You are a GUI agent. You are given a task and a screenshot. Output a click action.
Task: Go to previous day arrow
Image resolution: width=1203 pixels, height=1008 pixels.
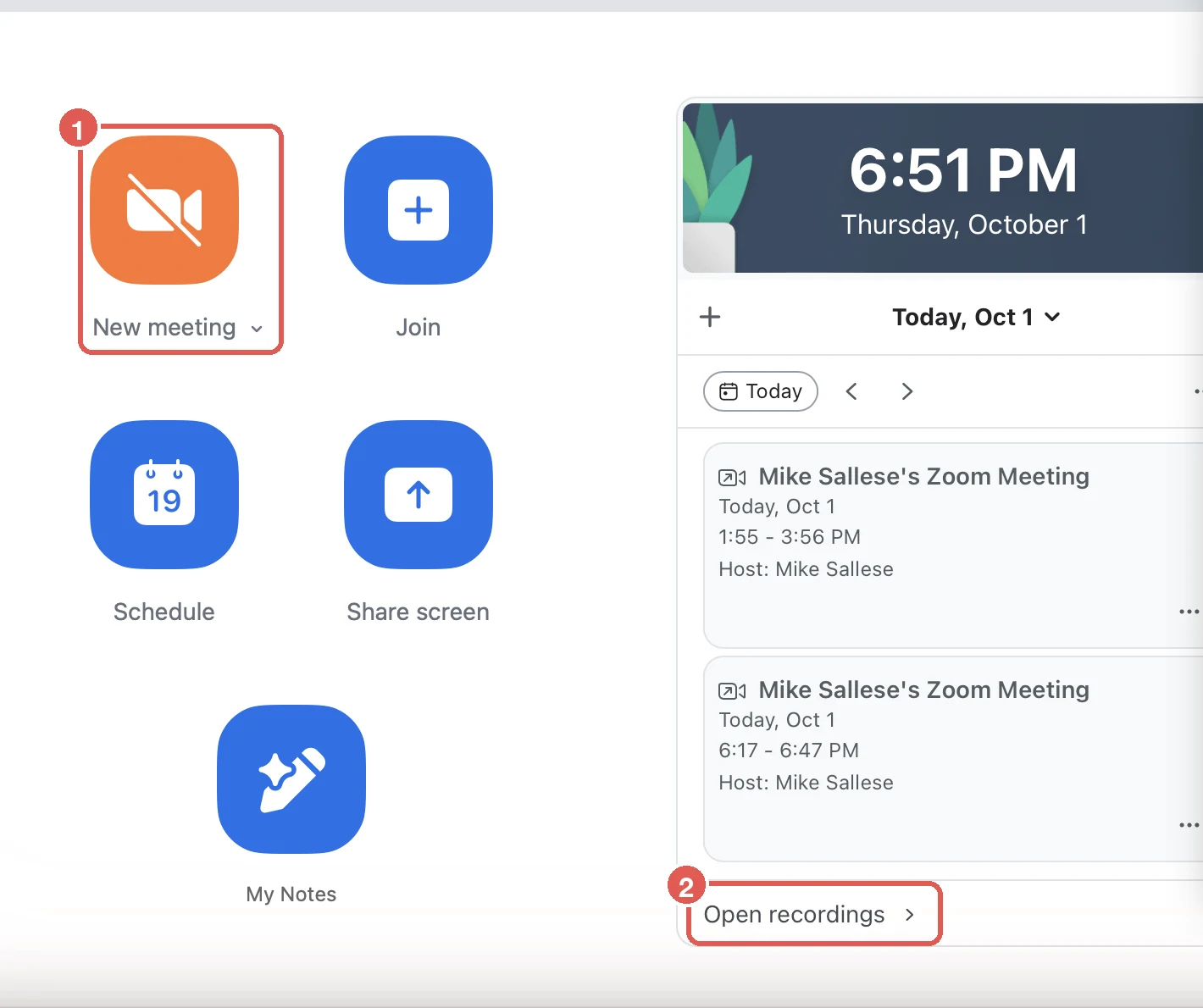click(852, 391)
